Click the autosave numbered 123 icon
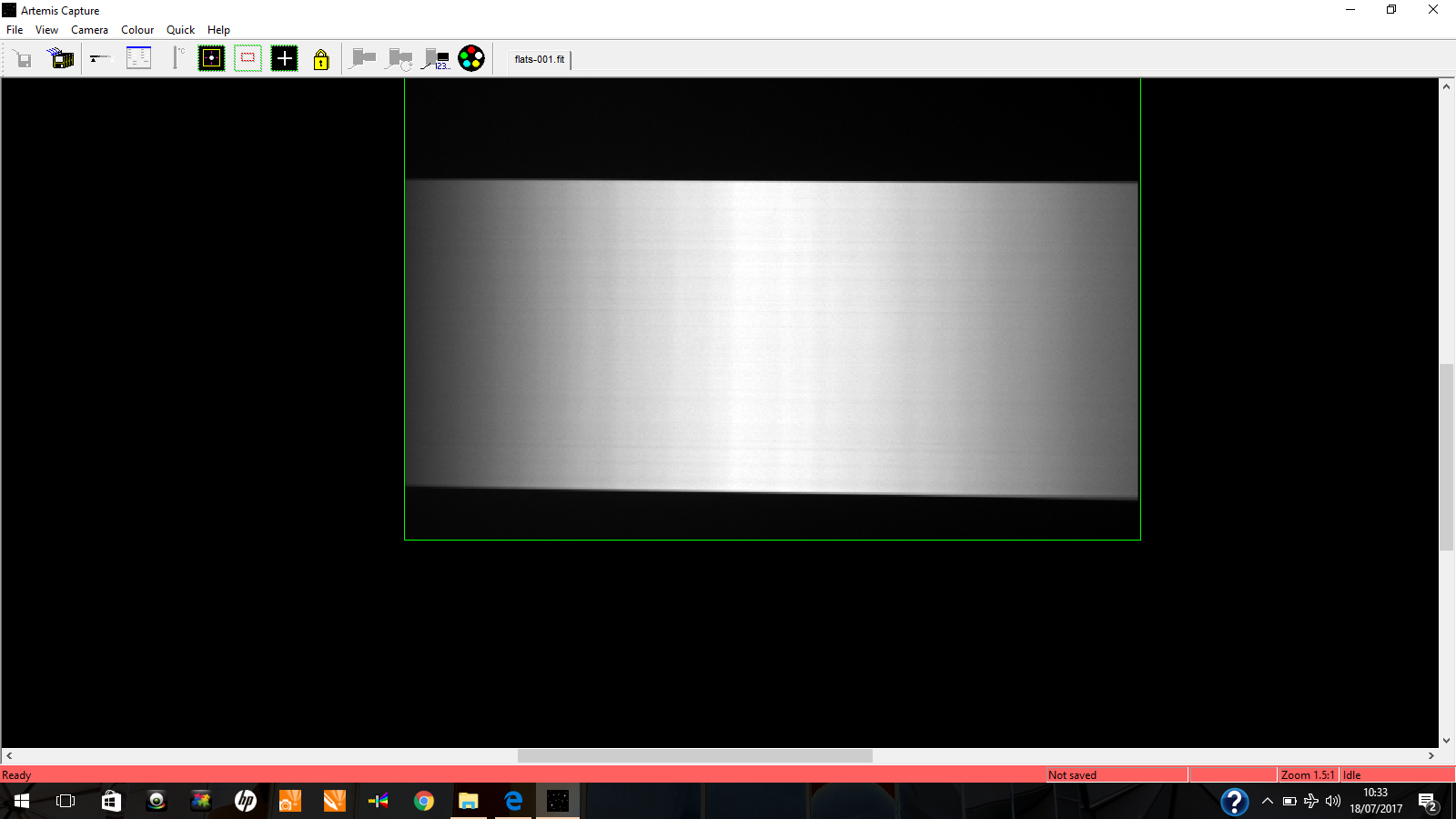 click(437, 59)
